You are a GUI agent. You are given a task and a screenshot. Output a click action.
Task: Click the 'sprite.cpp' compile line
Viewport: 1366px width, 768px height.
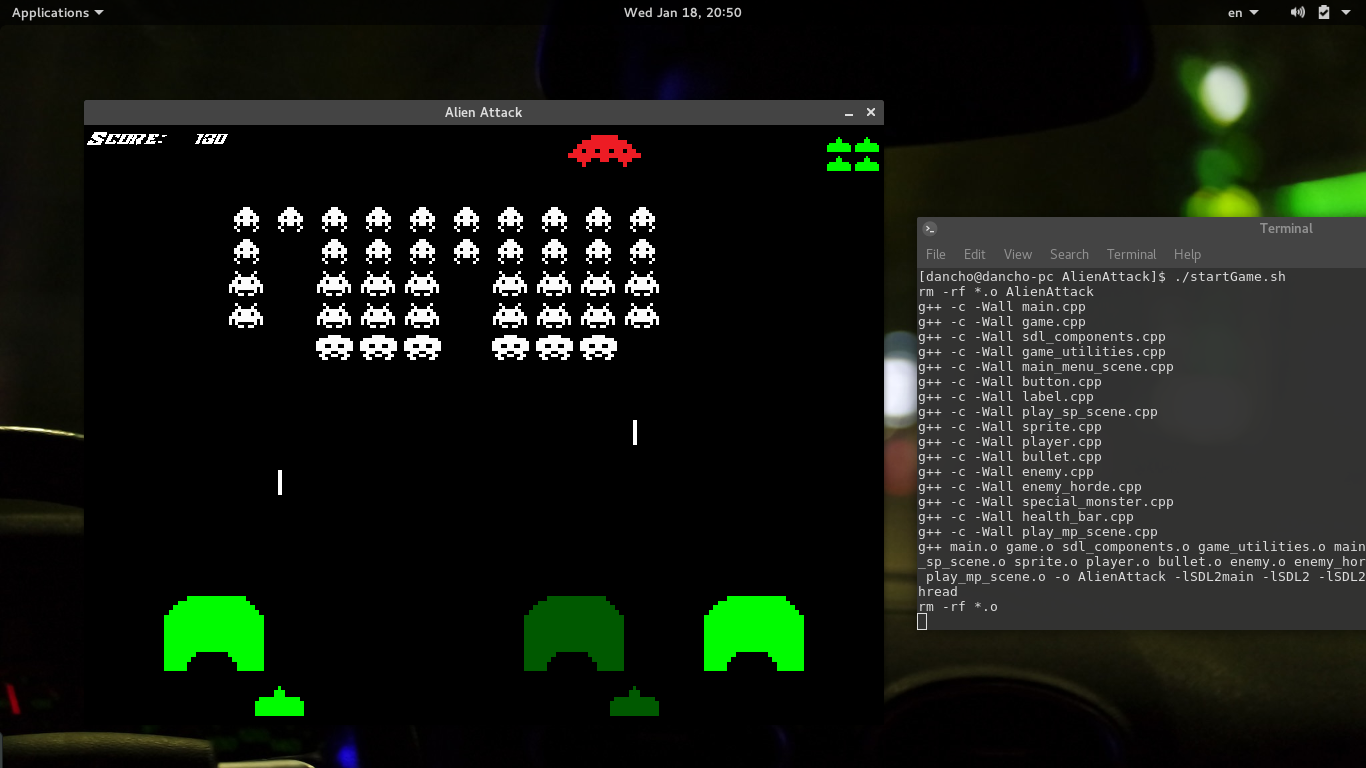(1010, 427)
